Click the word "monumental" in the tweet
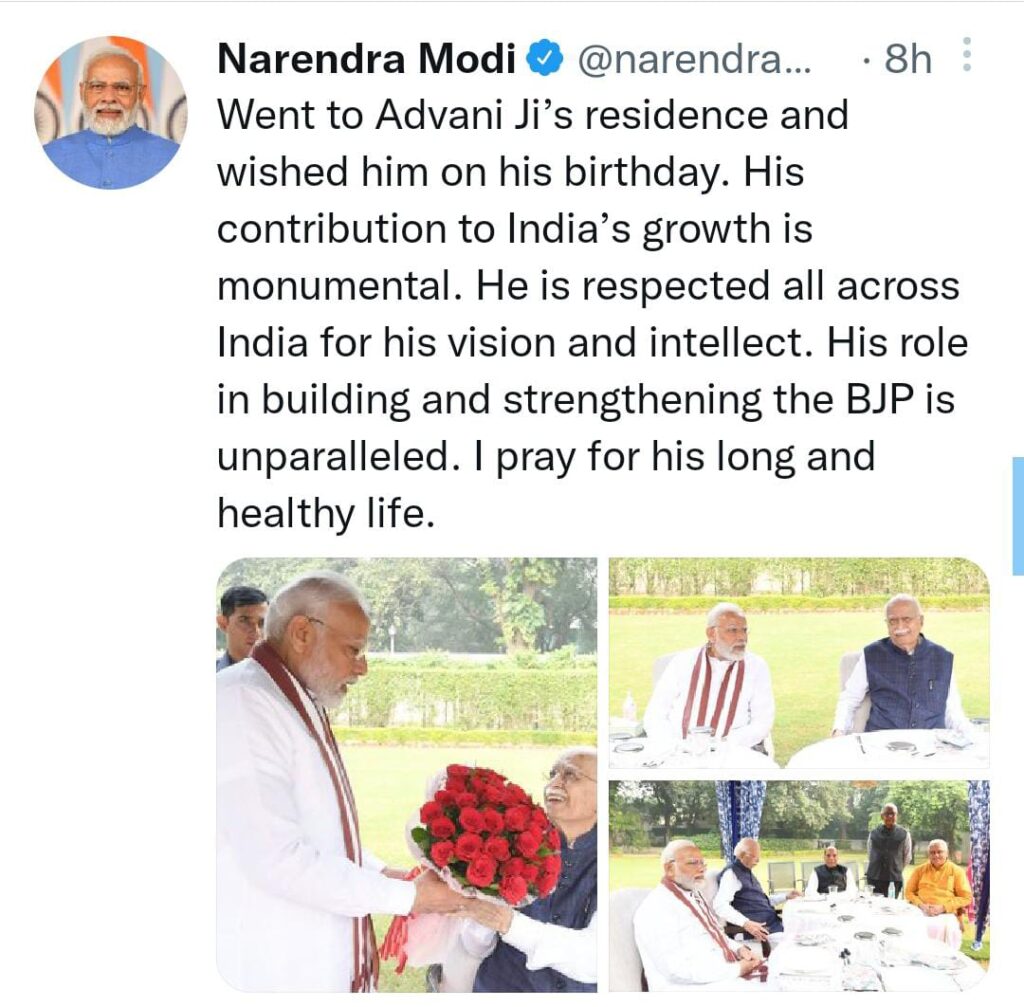Screen dimensions: 1024x1007 click(334, 287)
